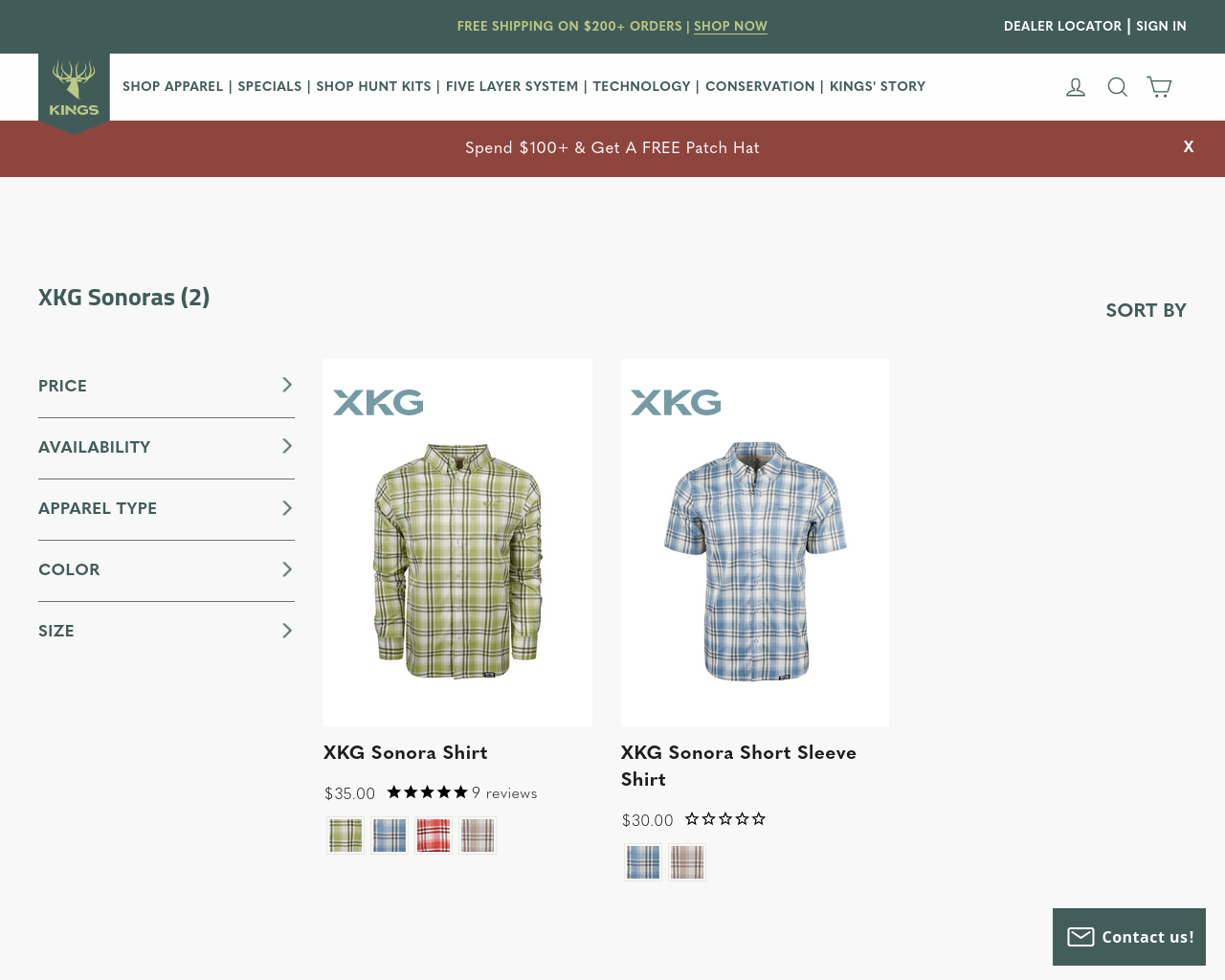Select tan swatch for Short Sleeve Shirt
This screenshot has height=980, width=1225.
tap(687, 862)
